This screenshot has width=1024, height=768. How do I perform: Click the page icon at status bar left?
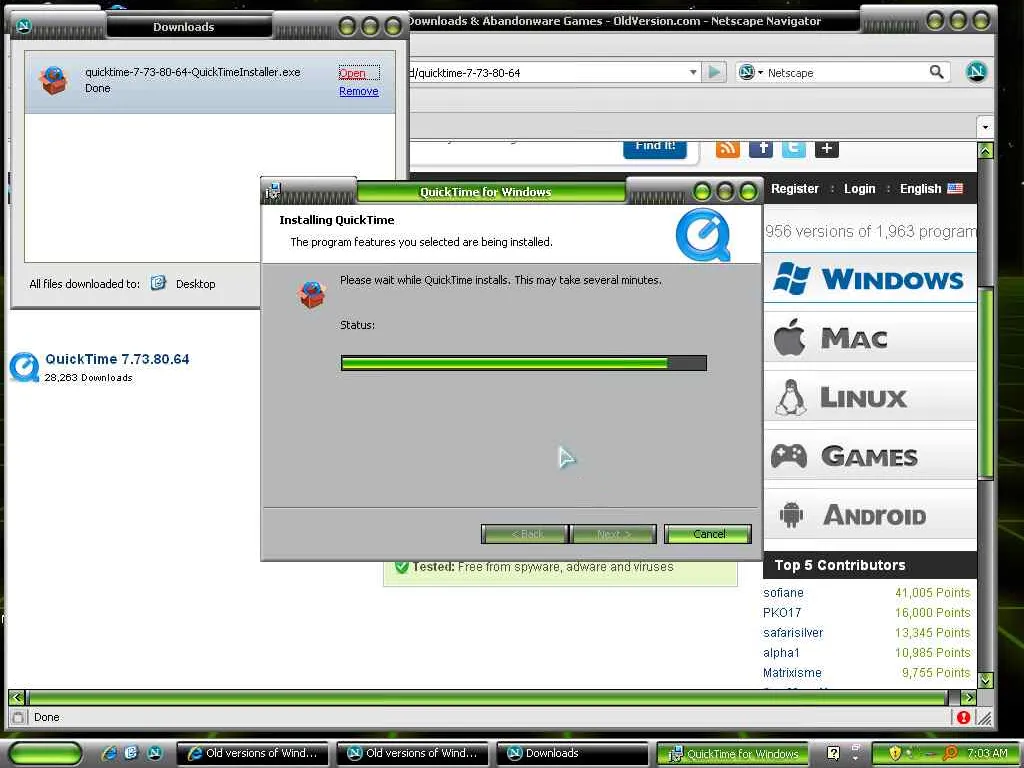point(18,717)
